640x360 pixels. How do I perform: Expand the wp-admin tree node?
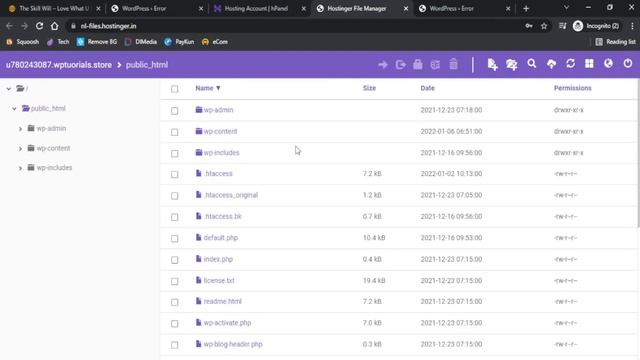20,129
